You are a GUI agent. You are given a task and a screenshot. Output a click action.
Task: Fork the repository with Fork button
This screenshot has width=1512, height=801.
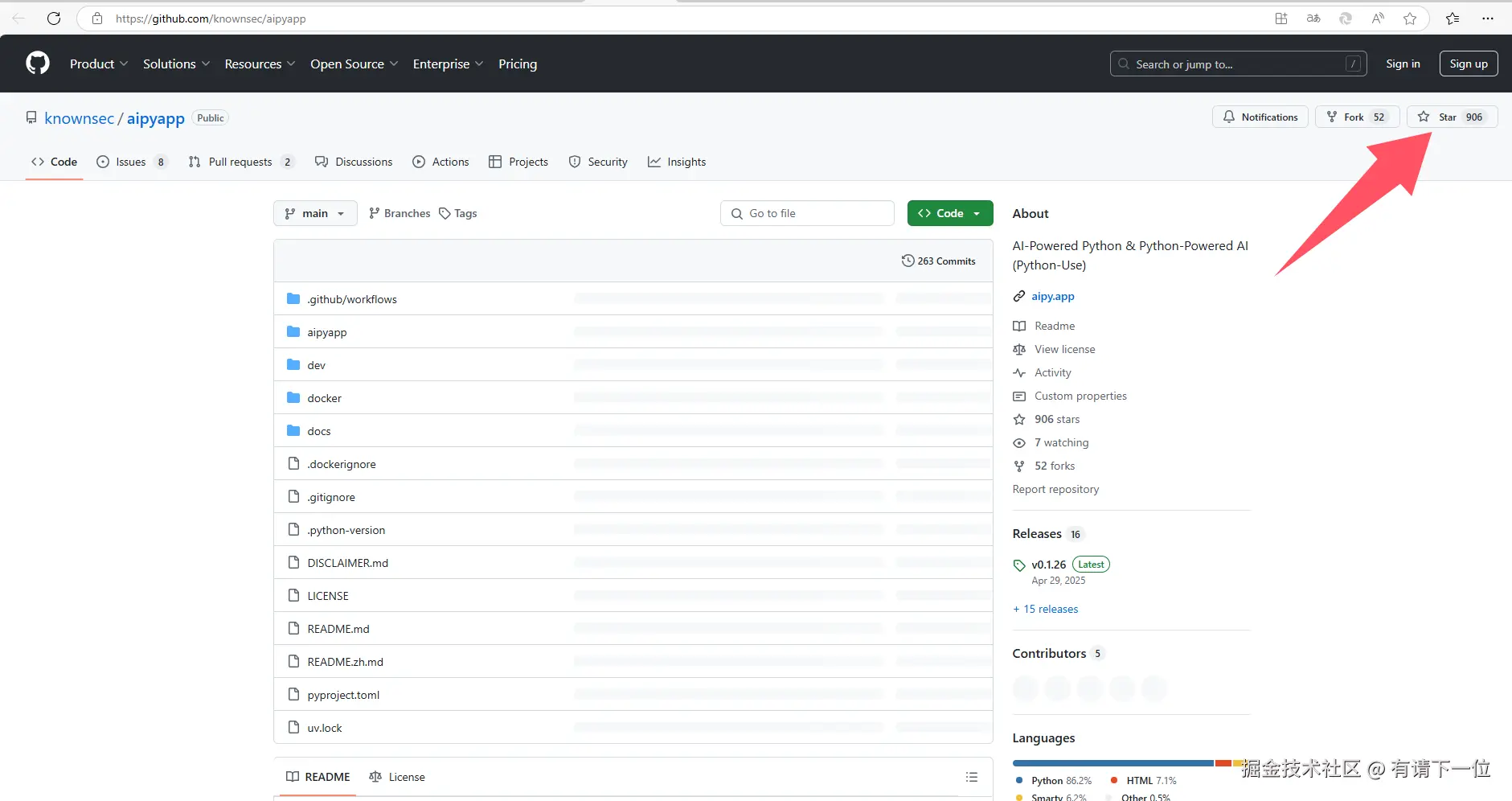pos(1358,117)
